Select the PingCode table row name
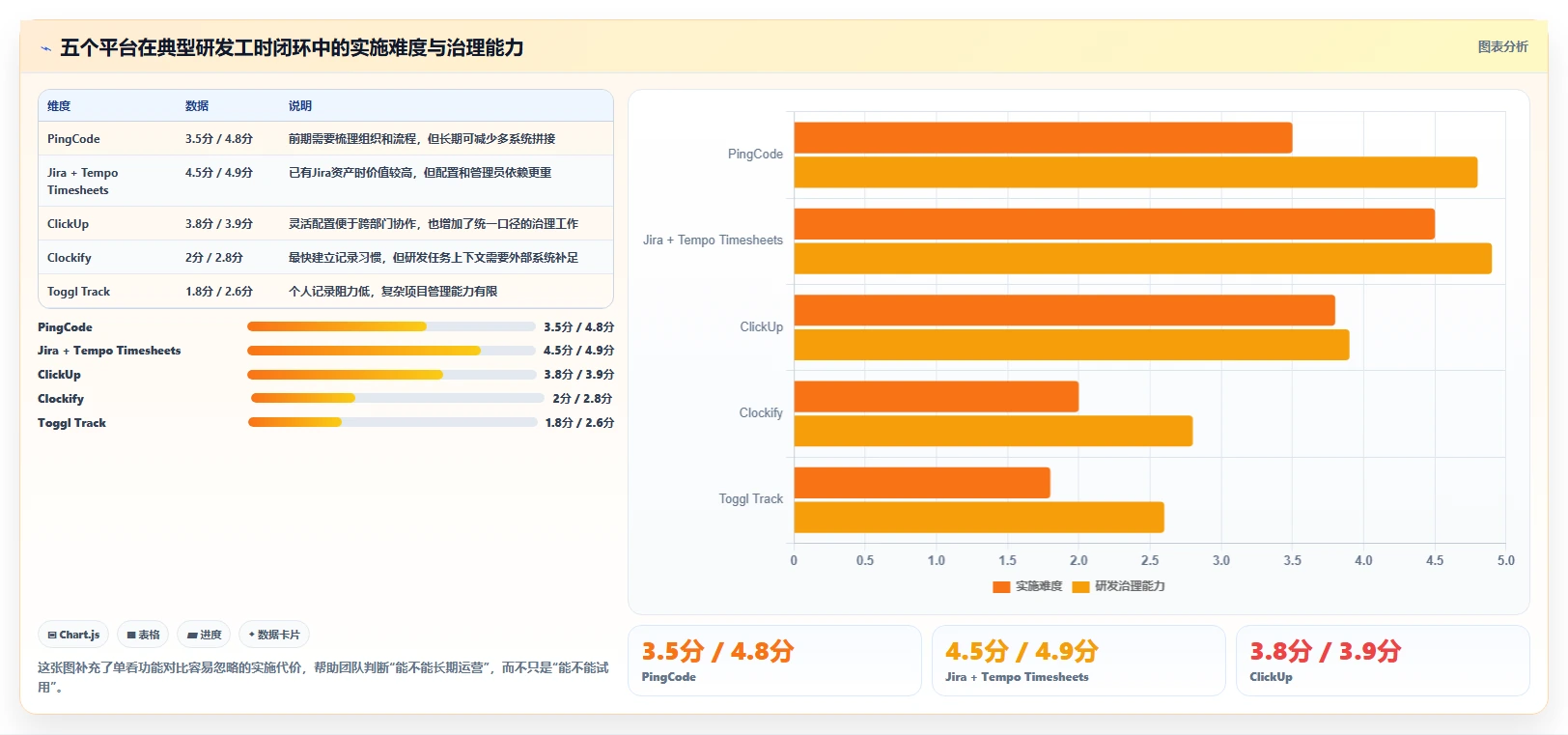Viewport: 1568px width, 735px height. click(x=73, y=139)
